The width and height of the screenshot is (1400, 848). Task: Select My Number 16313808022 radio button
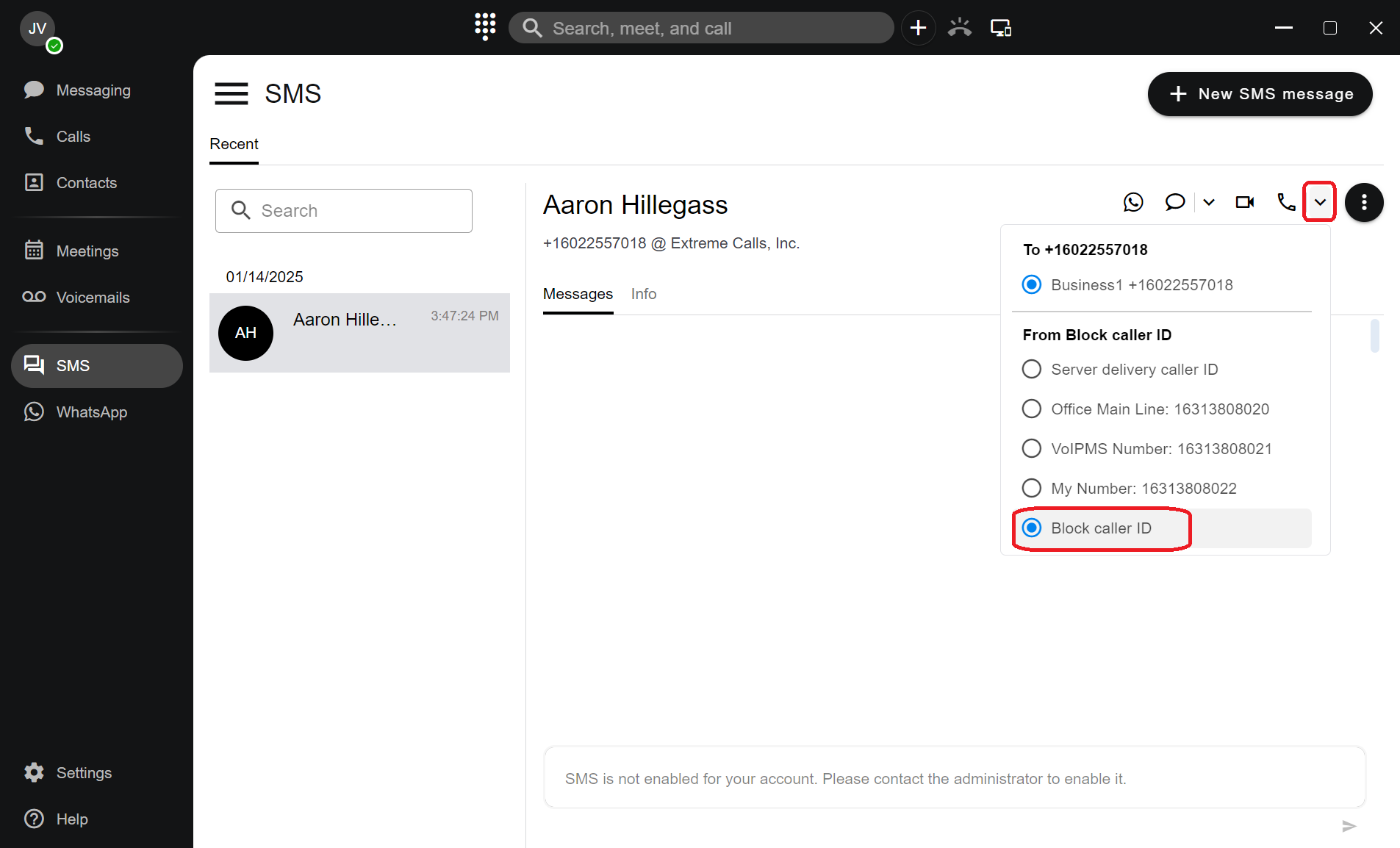(x=1032, y=488)
